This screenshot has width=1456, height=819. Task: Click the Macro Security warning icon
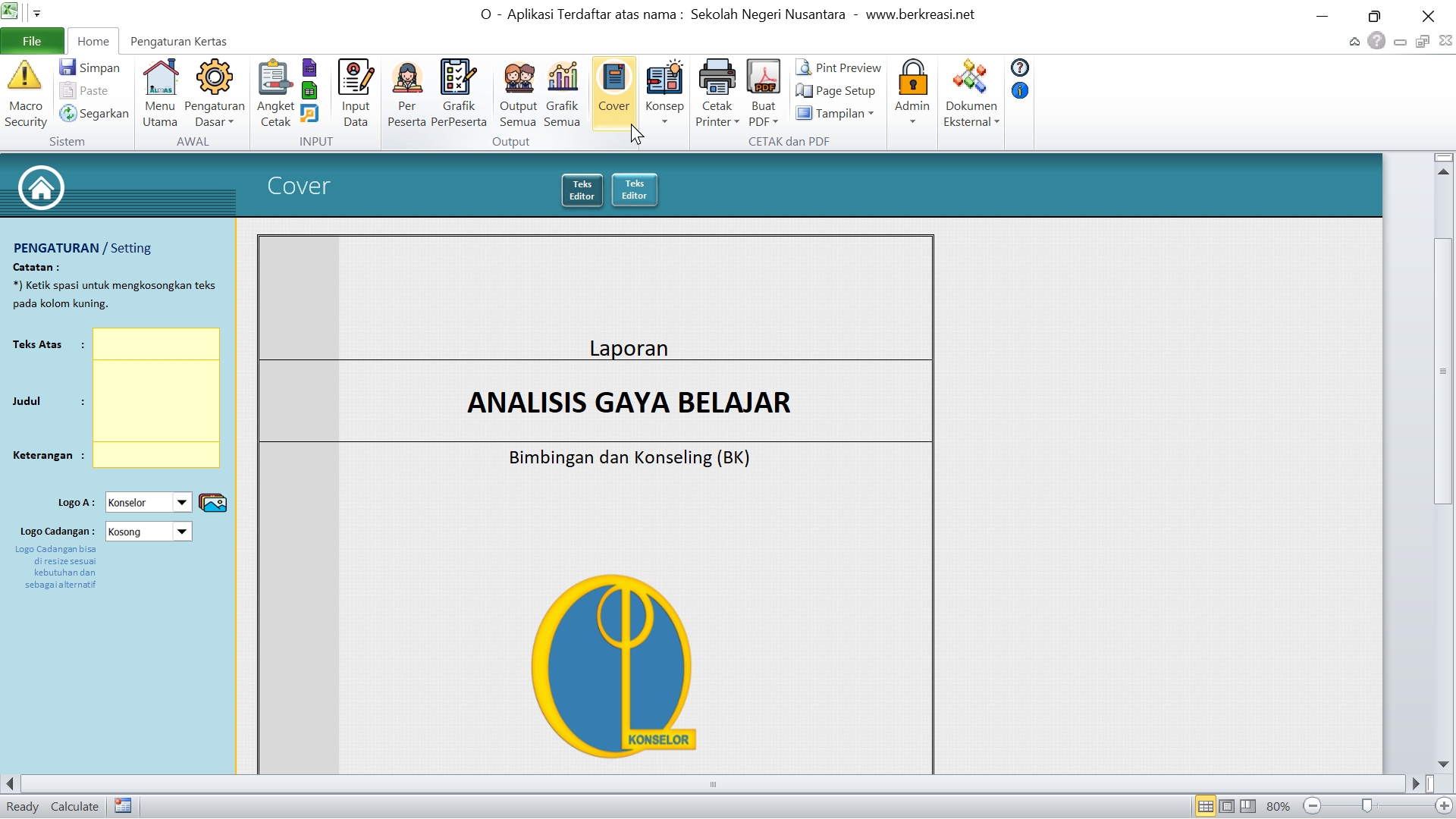[x=24, y=77]
